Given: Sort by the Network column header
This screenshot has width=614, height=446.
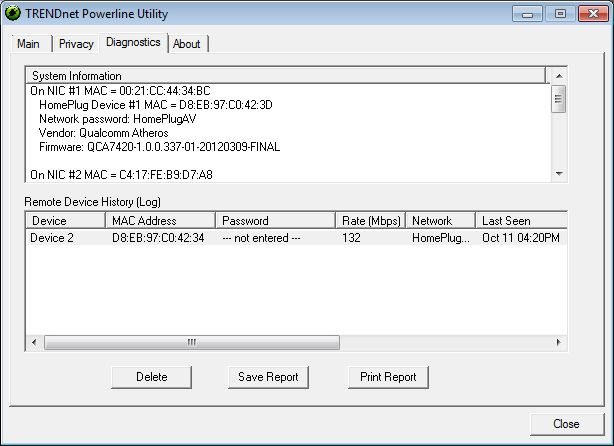Looking at the screenshot, I should pyautogui.click(x=441, y=220).
